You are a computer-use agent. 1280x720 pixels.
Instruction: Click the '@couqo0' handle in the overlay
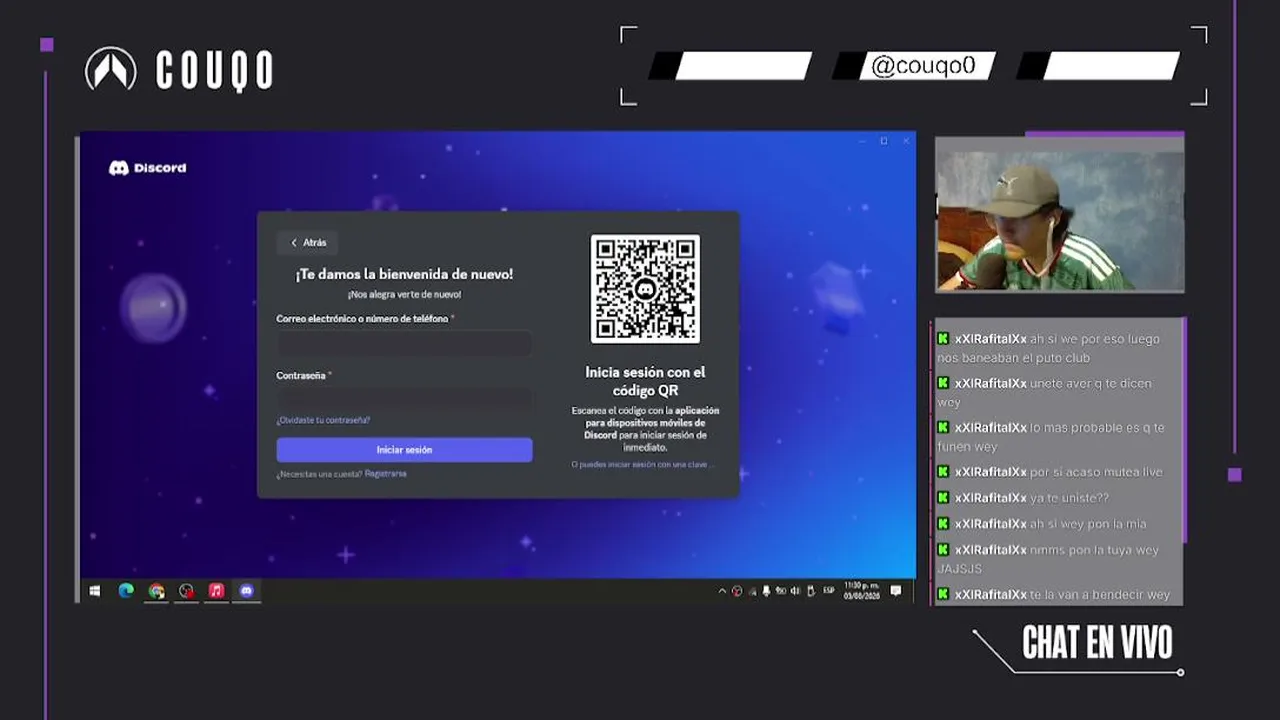click(x=922, y=66)
